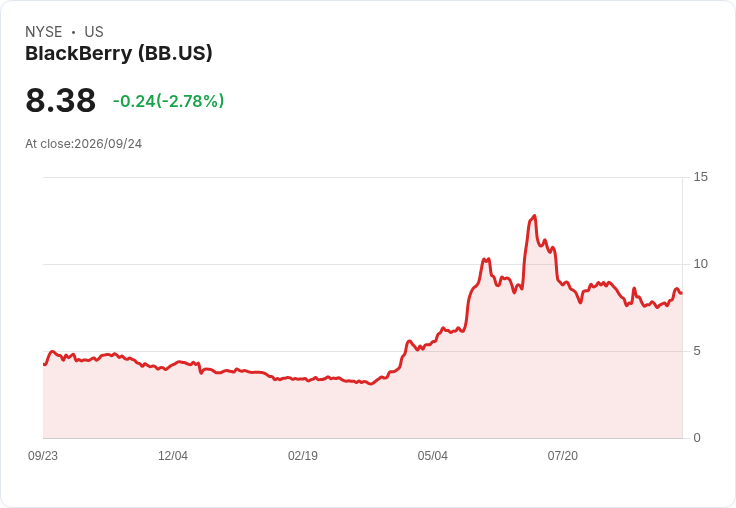Click the highest peak of the price line
This screenshot has width=736, height=508.
(x=534, y=216)
